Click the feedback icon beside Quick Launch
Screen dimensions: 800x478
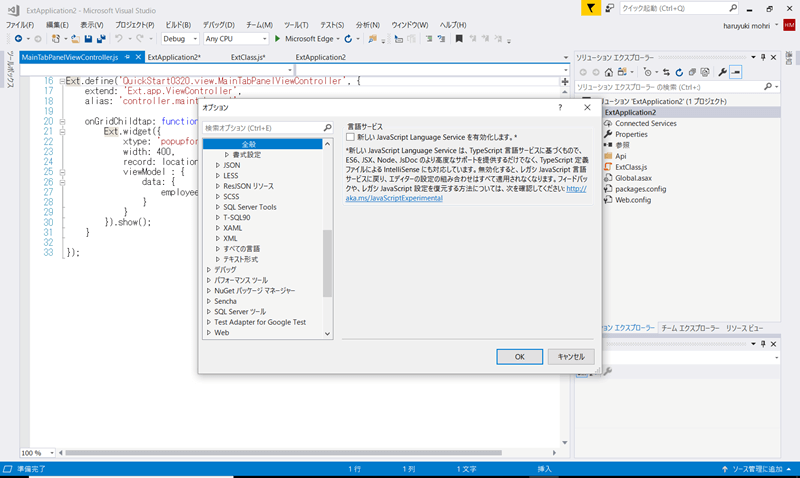coord(610,8)
